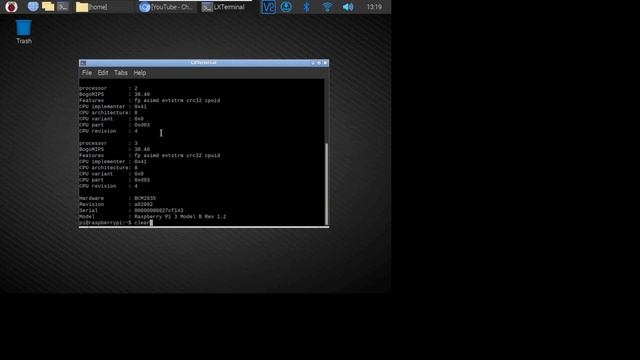640x360 pixels.
Task: Click the LXTerminal title bar window icon
Action: (x=83, y=63)
